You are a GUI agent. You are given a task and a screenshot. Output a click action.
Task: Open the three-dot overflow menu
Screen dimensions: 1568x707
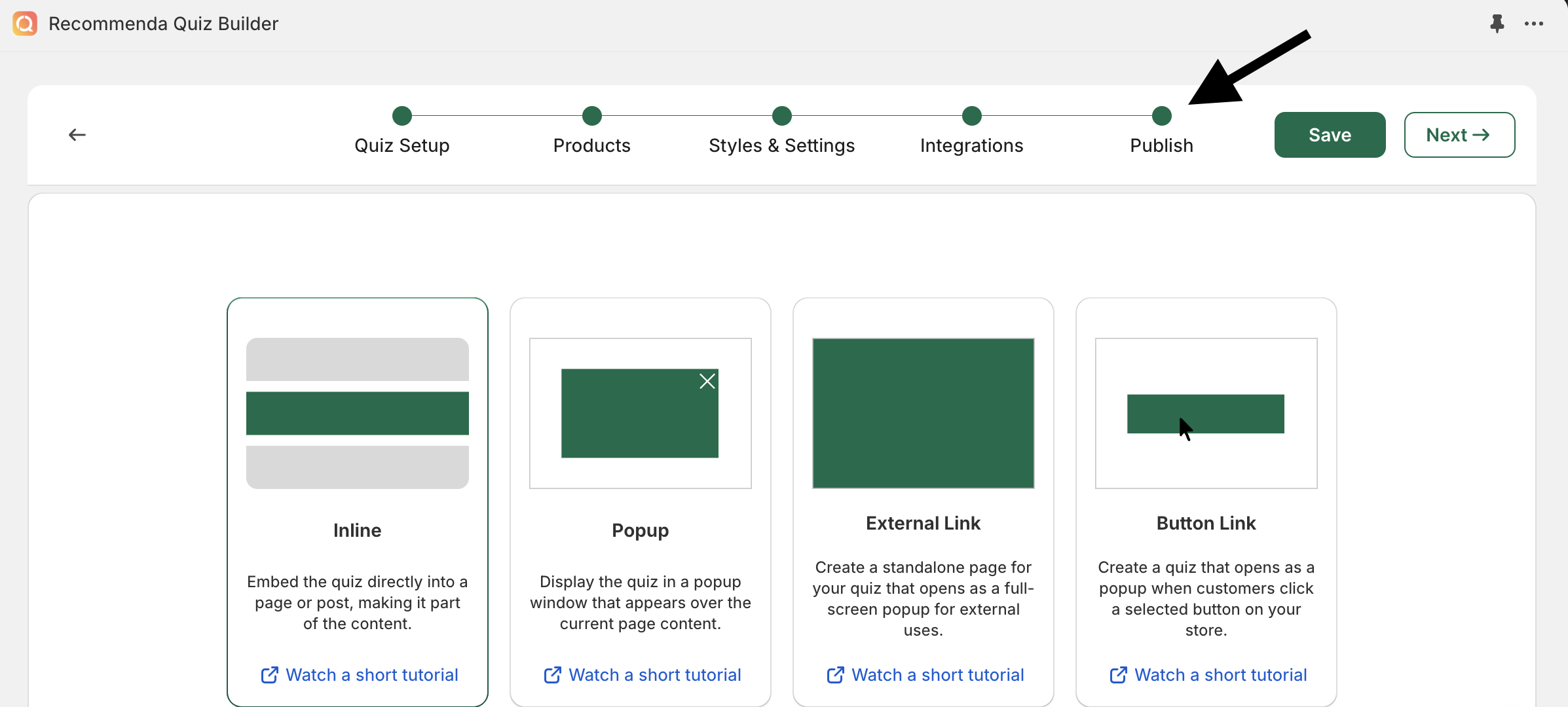pyautogui.click(x=1534, y=24)
